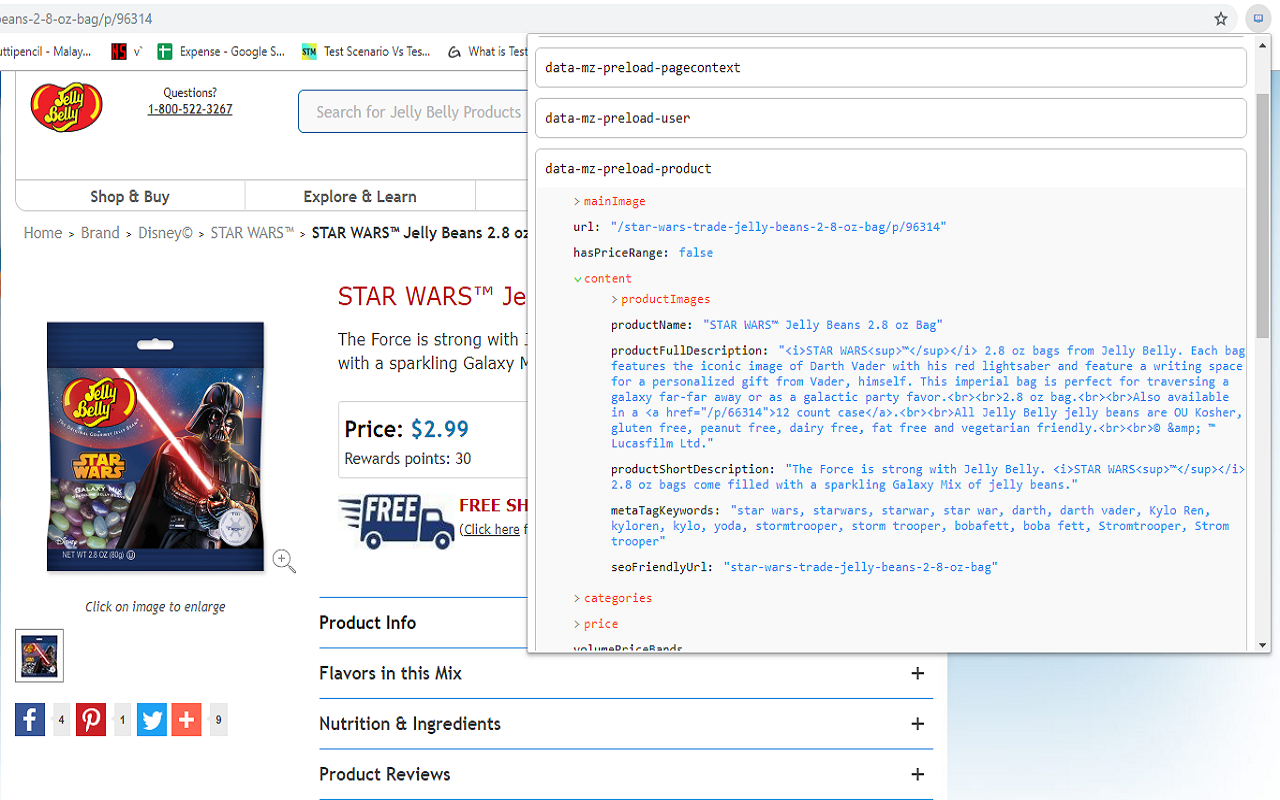
Task: Click the green Expense Google Sheets bookmark icon
Action: pos(164,51)
